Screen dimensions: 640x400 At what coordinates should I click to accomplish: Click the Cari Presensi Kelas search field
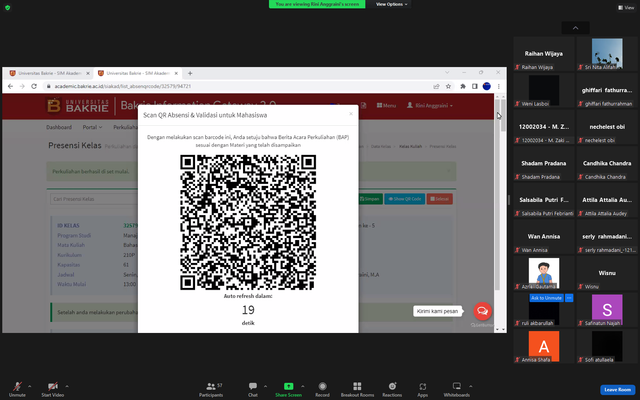point(94,199)
